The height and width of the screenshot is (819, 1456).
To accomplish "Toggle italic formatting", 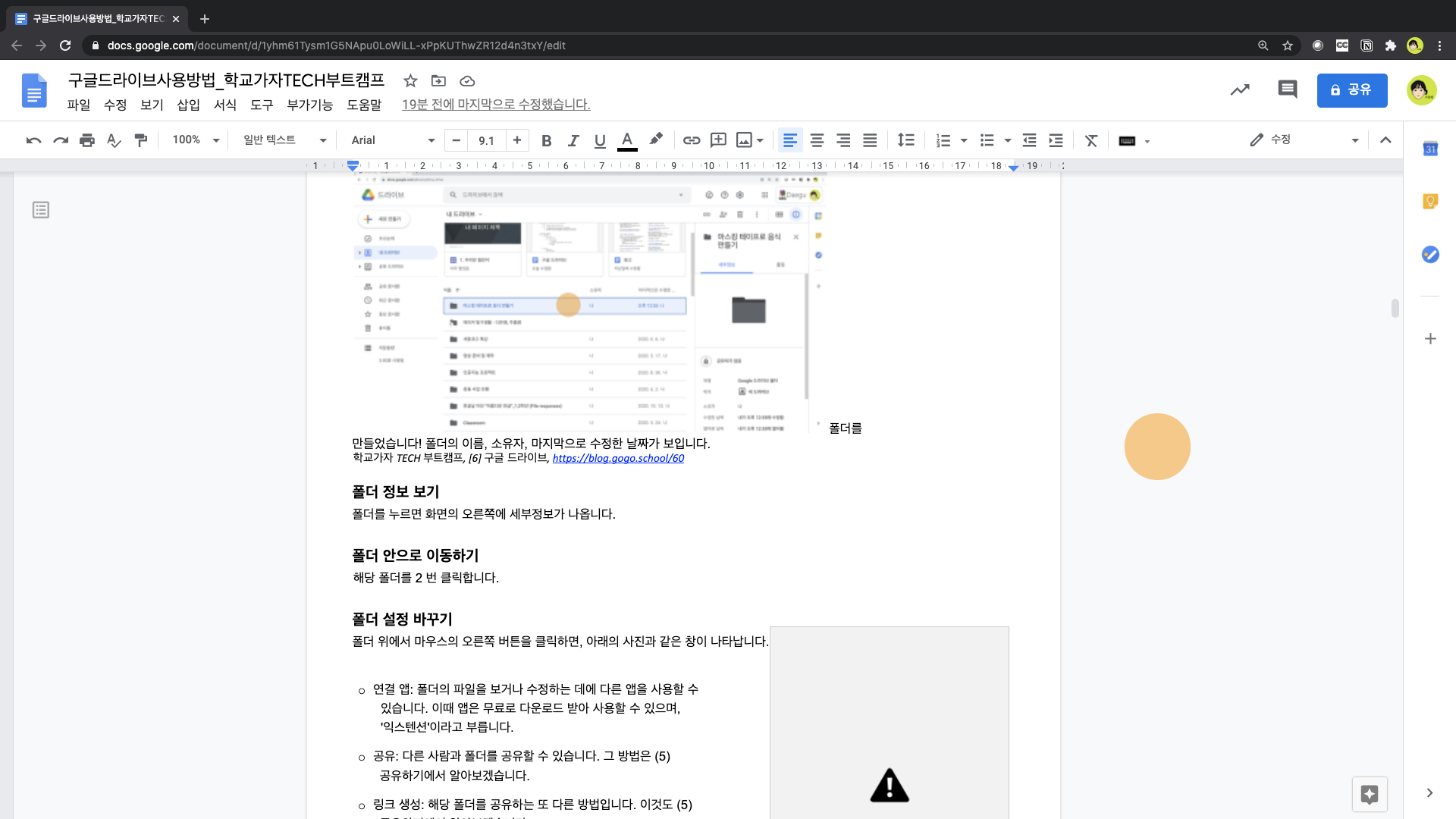I will click(x=573, y=140).
